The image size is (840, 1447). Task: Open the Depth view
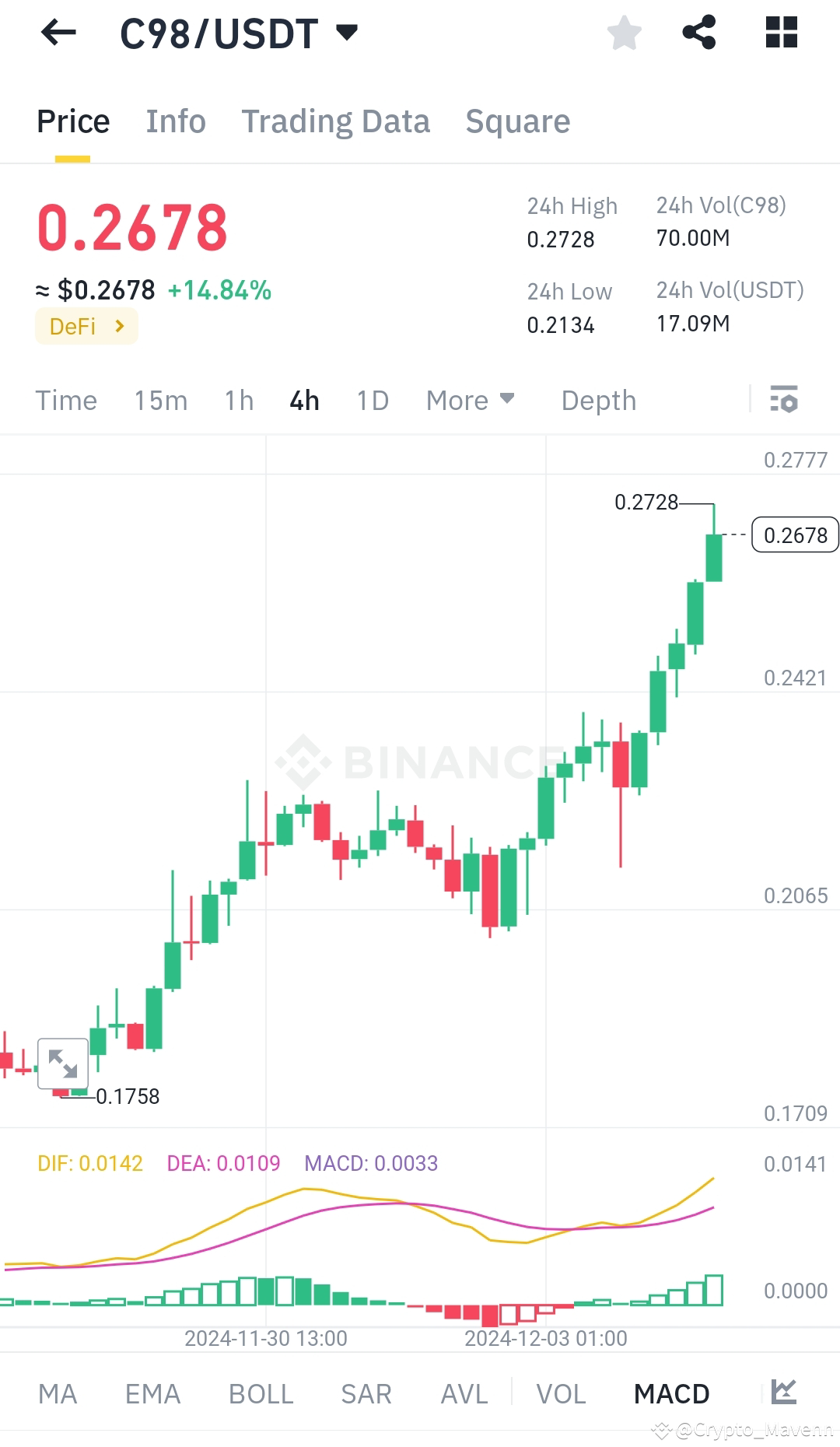click(598, 400)
